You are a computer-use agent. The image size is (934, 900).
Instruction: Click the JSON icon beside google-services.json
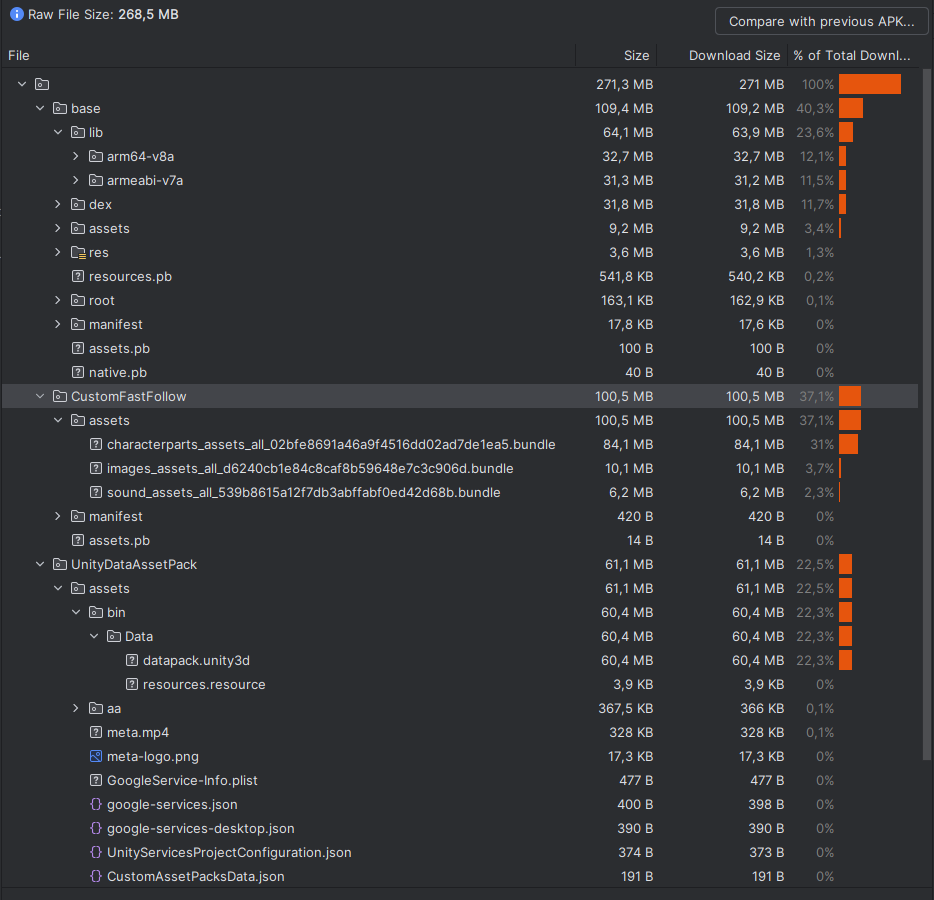point(94,804)
